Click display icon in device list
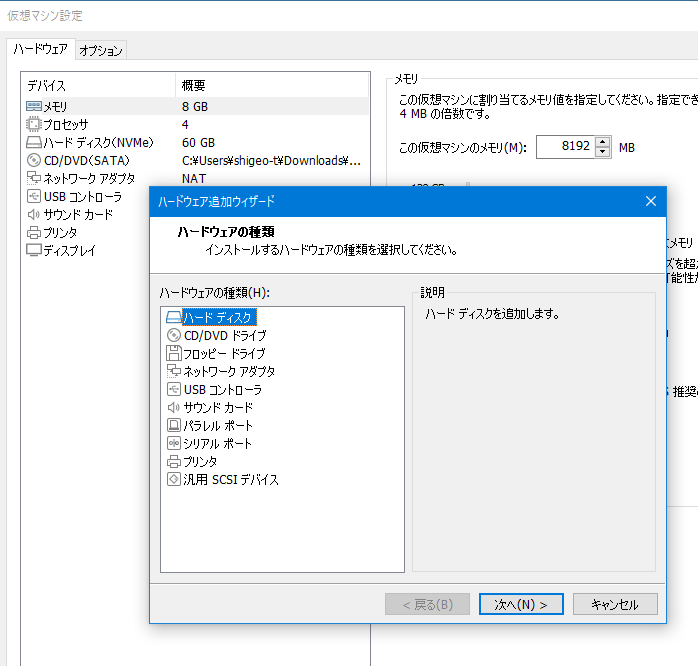The height and width of the screenshot is (666, 698). [34, 250]
